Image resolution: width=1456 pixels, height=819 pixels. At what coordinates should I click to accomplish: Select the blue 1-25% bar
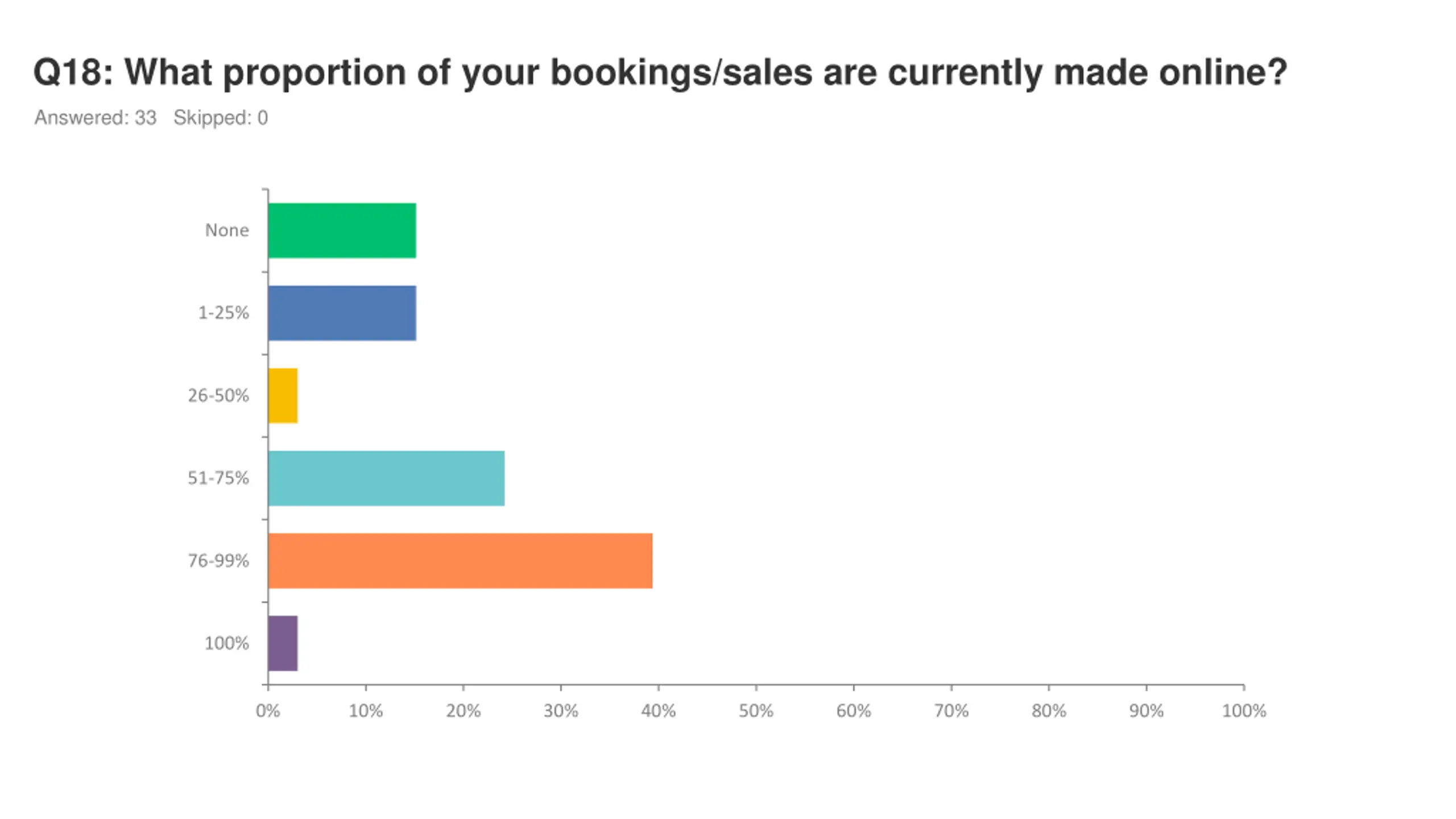pos(342,313)
